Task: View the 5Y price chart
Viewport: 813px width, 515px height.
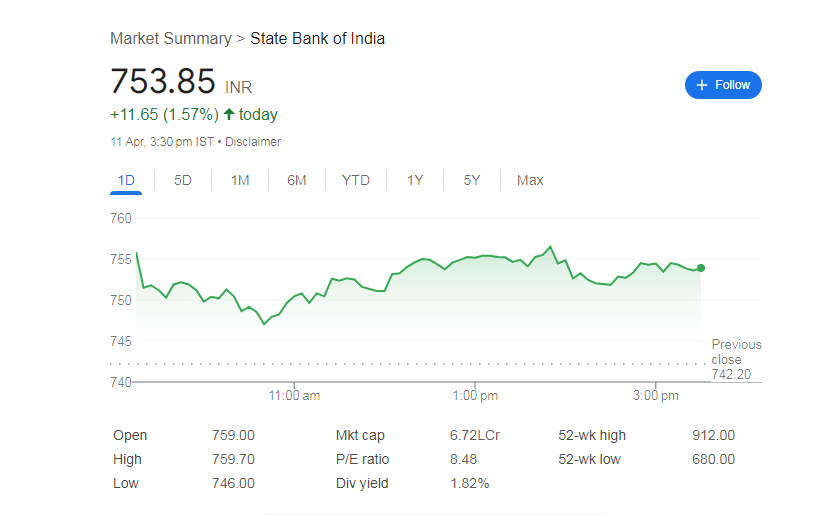Action: coord(472,180)
